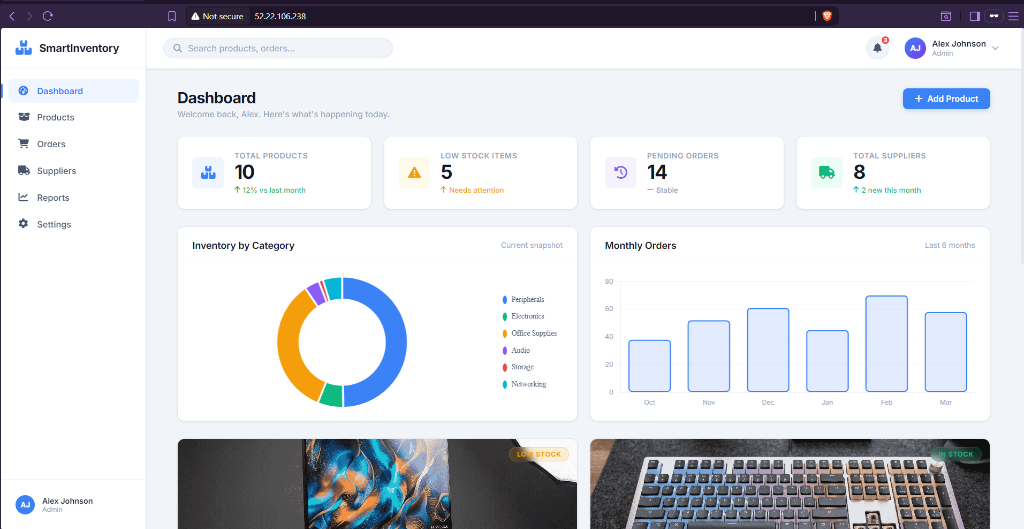1024x529 pixels.
Task: Click the browser reload icon
Action: [x=47, y=16]
